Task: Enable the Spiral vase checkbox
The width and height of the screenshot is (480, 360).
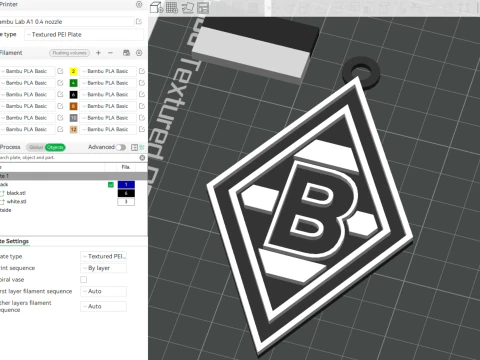Action: coord(84,279)
